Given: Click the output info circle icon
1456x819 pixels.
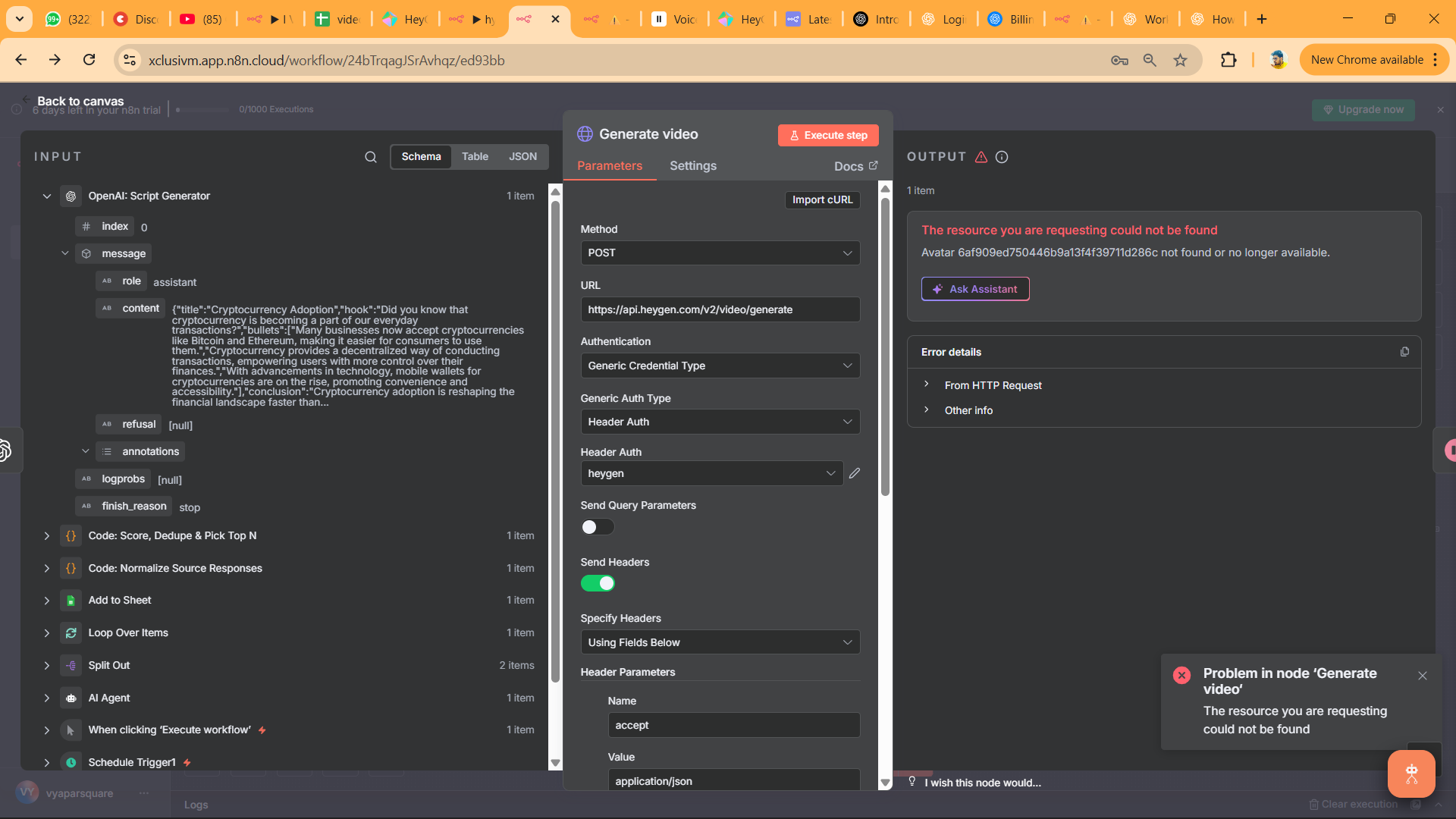Looking at the screenshot, I should click(1002, 157).
